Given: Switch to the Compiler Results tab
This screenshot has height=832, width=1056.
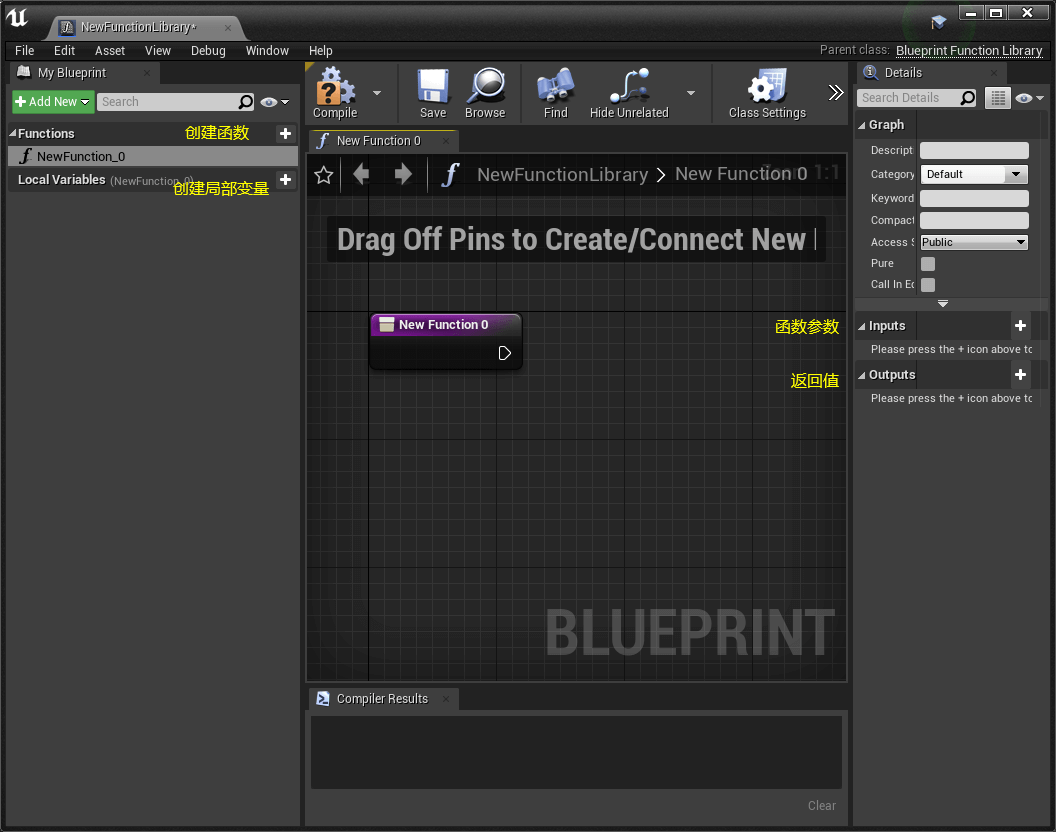Looking at the screenshot, I should click(382, 699).
